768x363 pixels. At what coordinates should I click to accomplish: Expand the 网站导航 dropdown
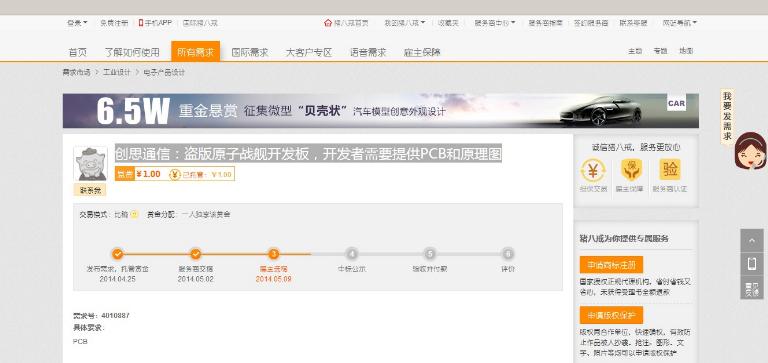[x=680, y=23]
